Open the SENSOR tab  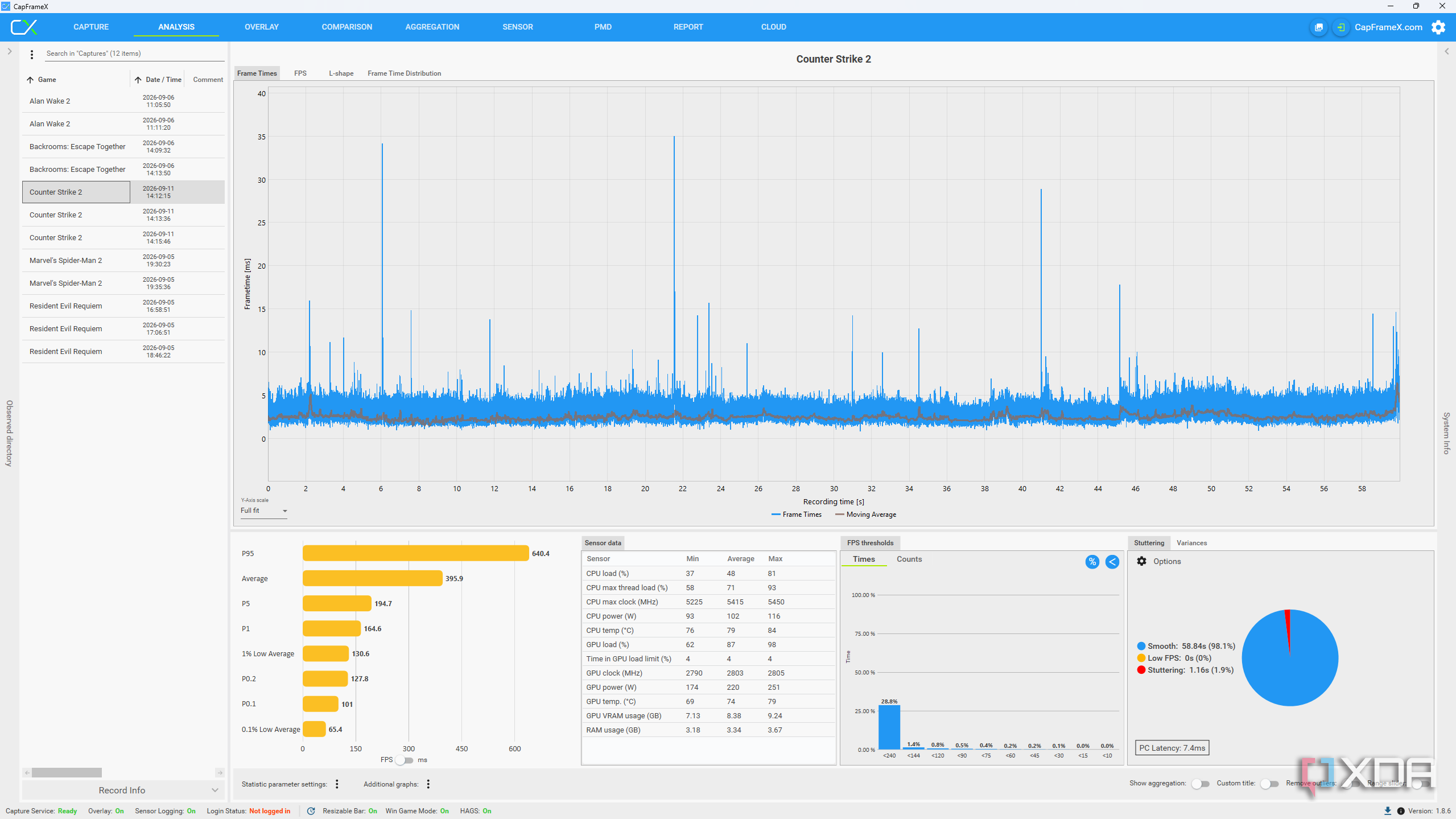(x=518, y=27)
